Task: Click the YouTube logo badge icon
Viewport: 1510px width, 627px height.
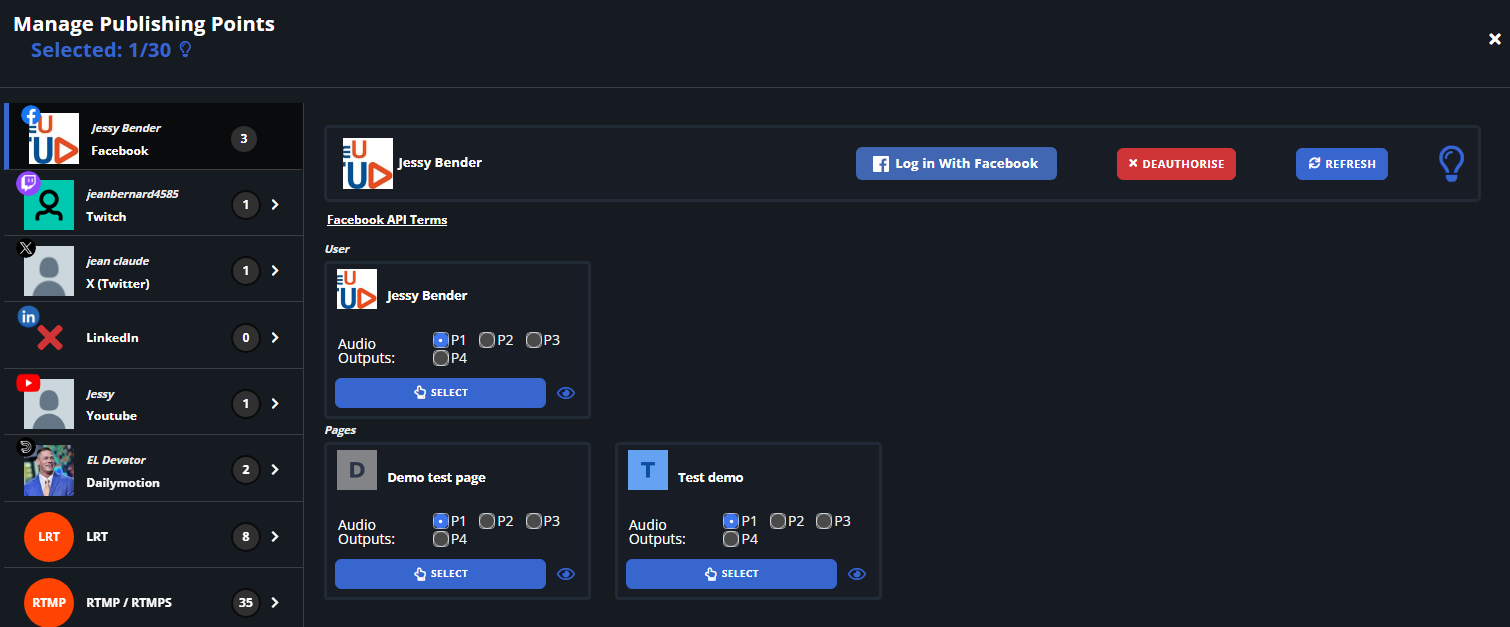Action: point(28,383)
